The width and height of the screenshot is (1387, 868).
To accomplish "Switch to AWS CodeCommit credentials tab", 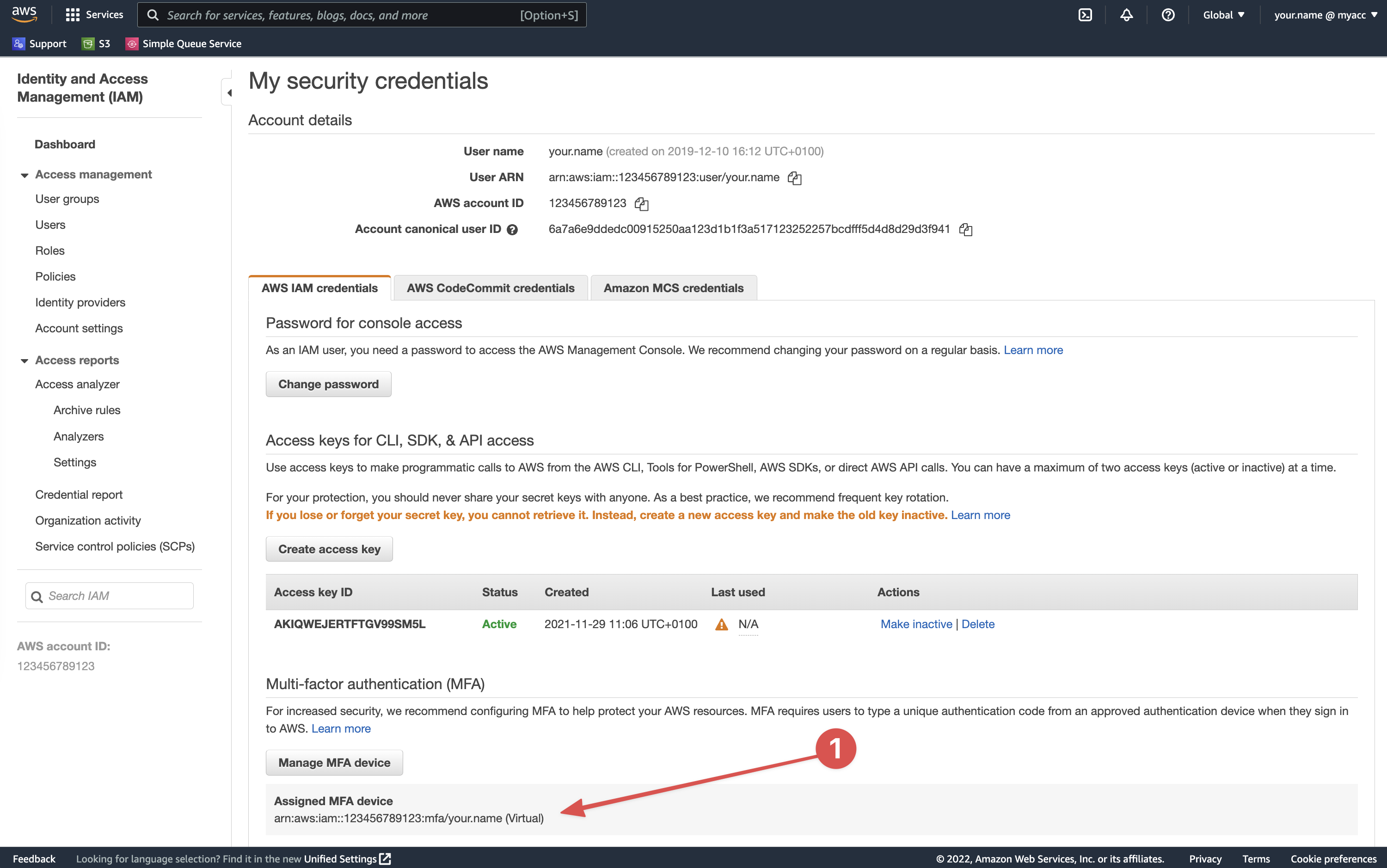I will tap(490, 288).
